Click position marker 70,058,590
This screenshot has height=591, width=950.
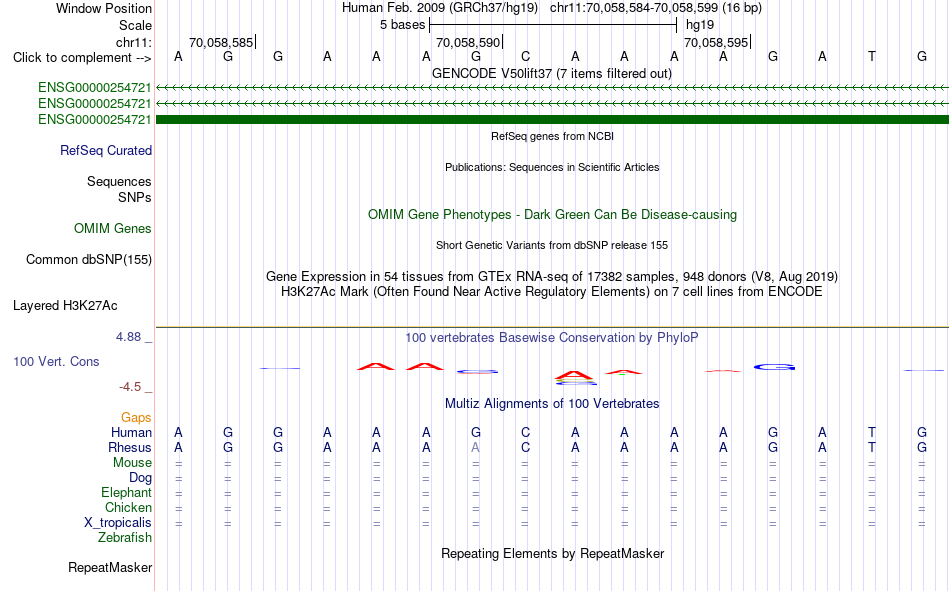pyautogui.click(x=468, y=42)
